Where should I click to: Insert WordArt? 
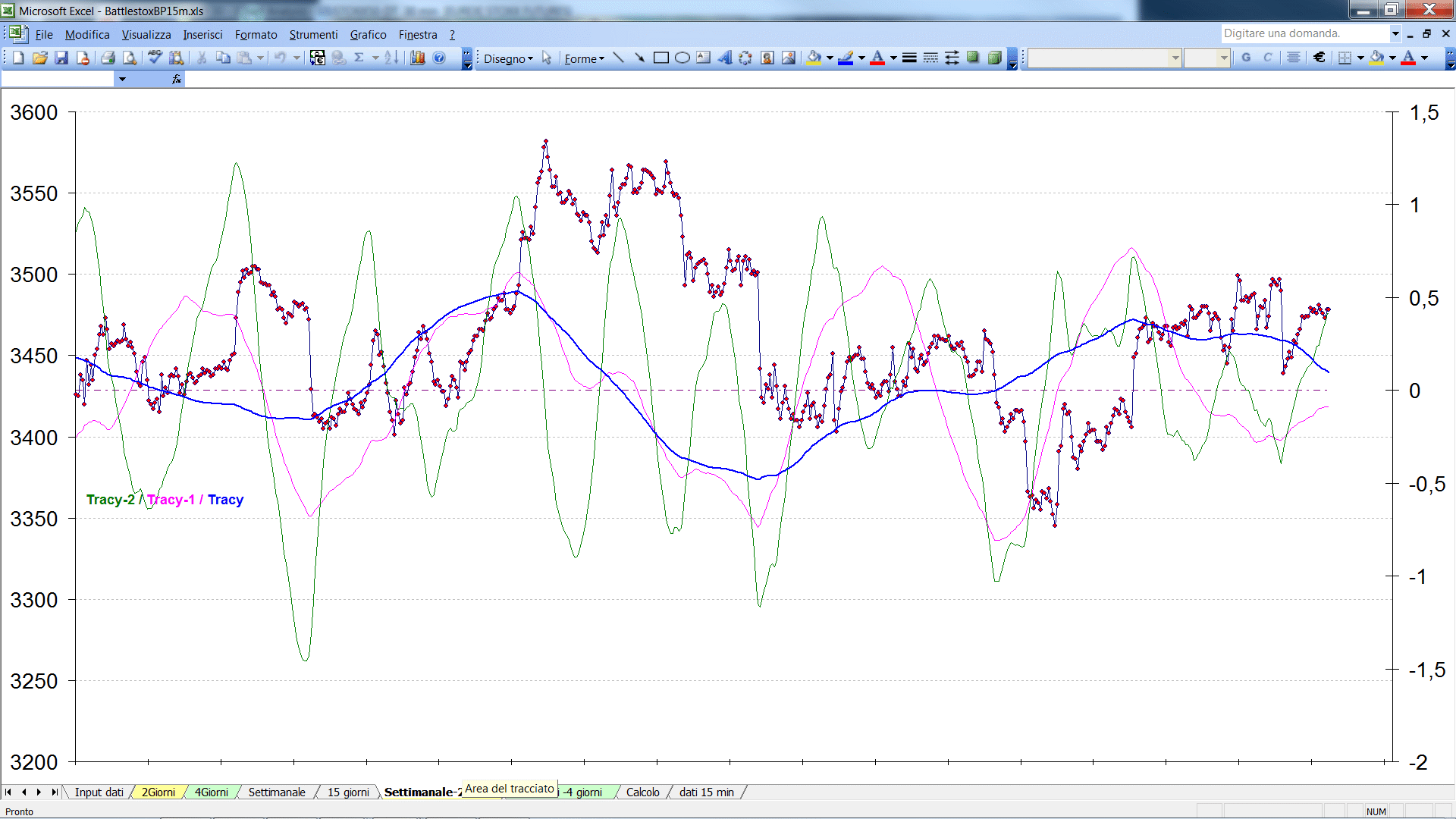pyautogui.click(x=724, y=58)
